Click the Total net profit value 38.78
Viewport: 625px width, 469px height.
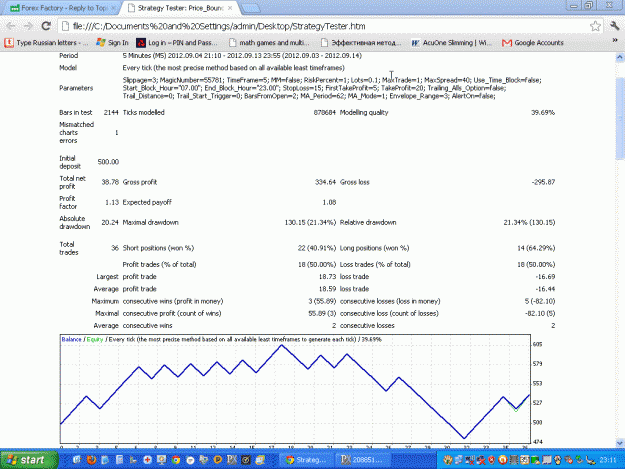point(110,182)
